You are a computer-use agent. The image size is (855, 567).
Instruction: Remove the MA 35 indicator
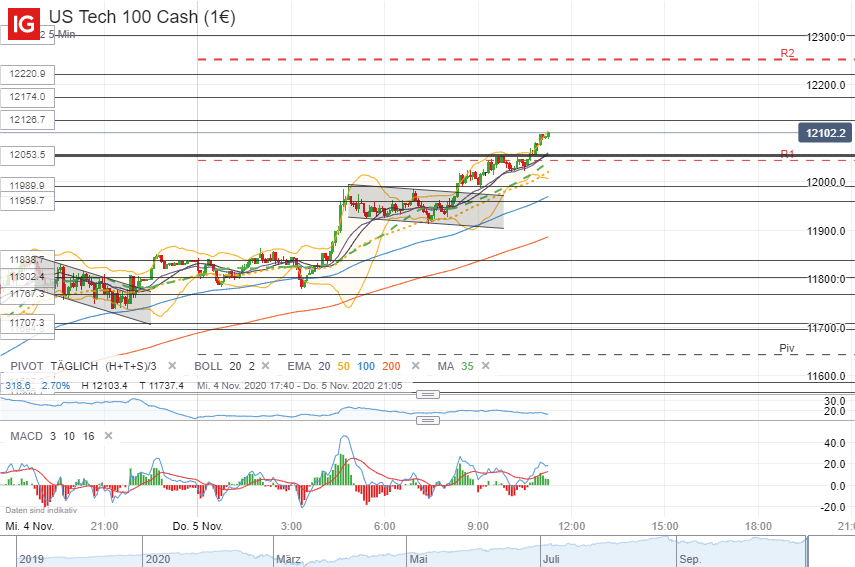[486, 366]
